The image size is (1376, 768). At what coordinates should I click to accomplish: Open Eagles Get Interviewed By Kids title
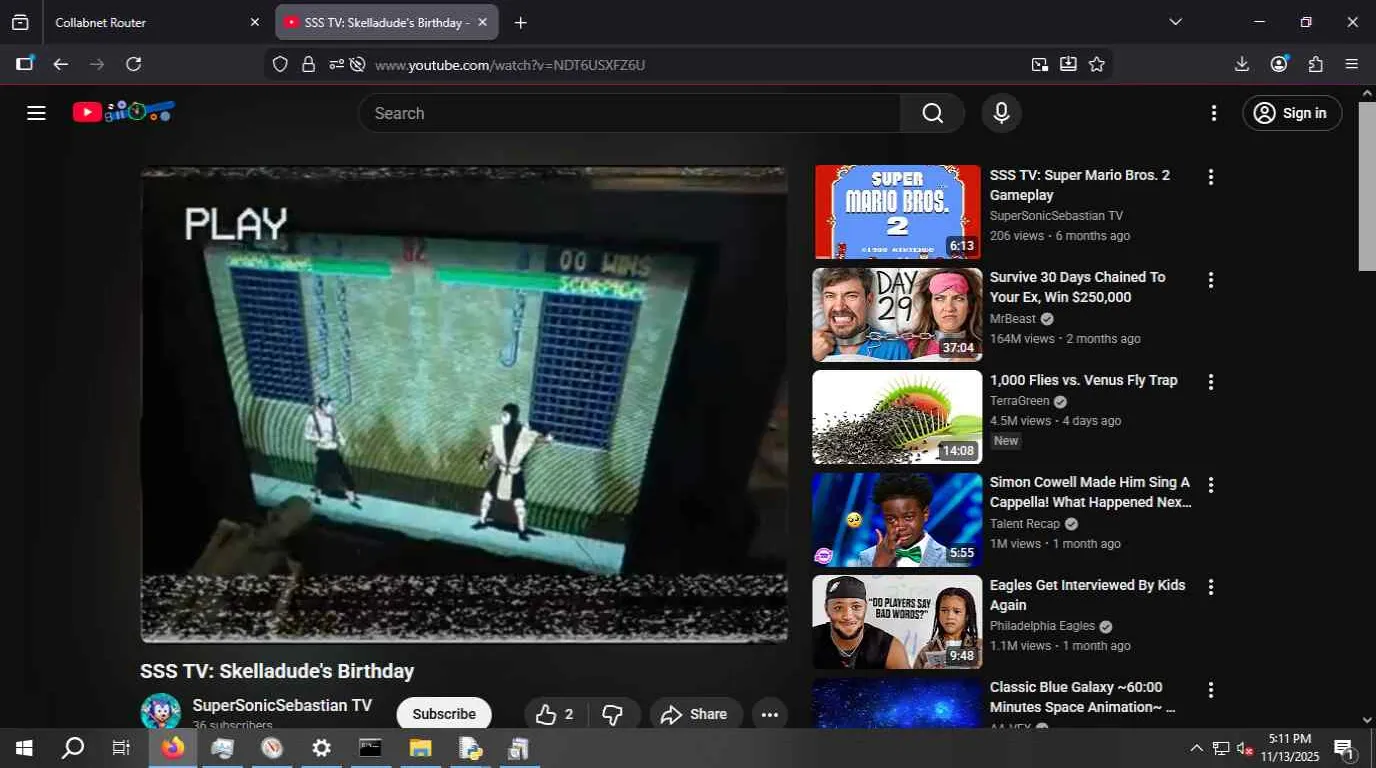(x=1088, y=595)
